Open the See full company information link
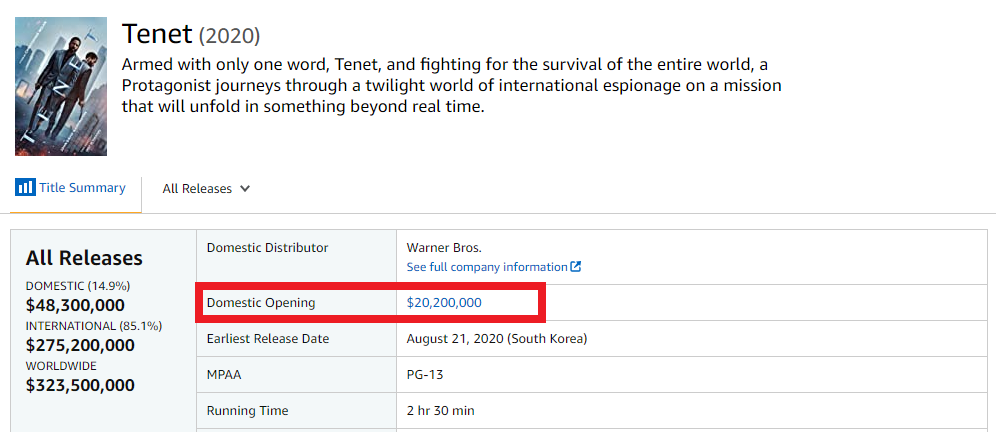The width and height of the screenshot is (996, 432). 487,267
